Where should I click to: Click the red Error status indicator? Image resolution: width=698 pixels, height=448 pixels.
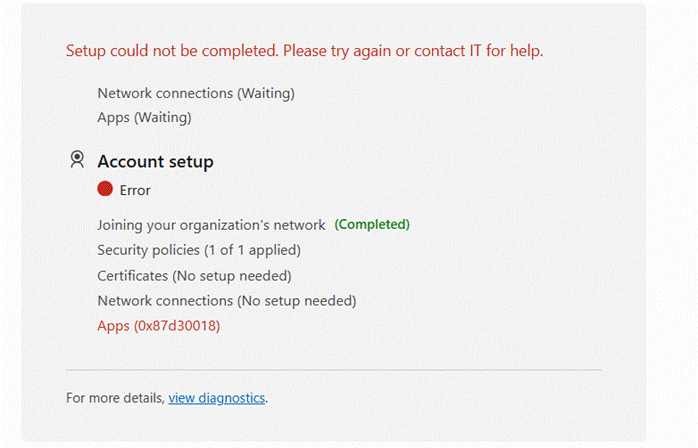105,189
